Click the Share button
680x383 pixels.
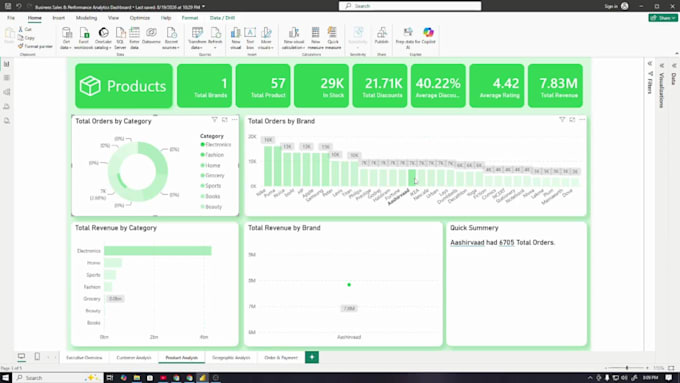click(x=663, y=18)
